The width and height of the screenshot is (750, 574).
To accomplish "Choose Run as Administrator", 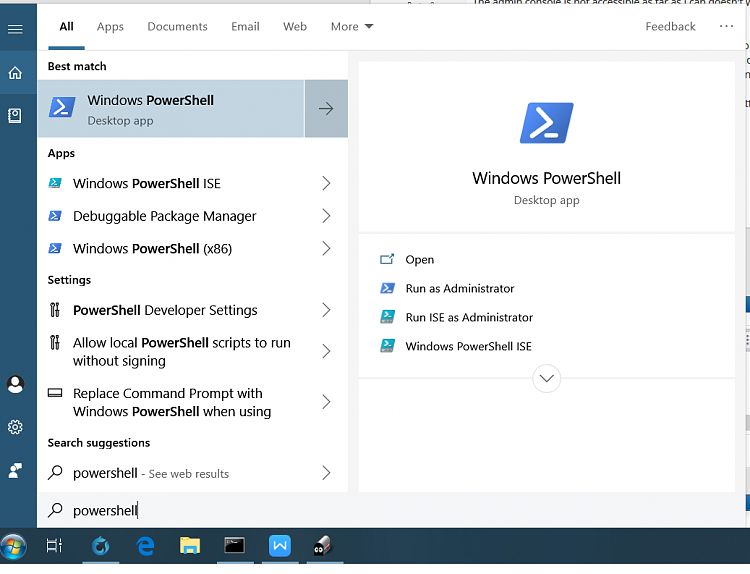I will [460, 288].
